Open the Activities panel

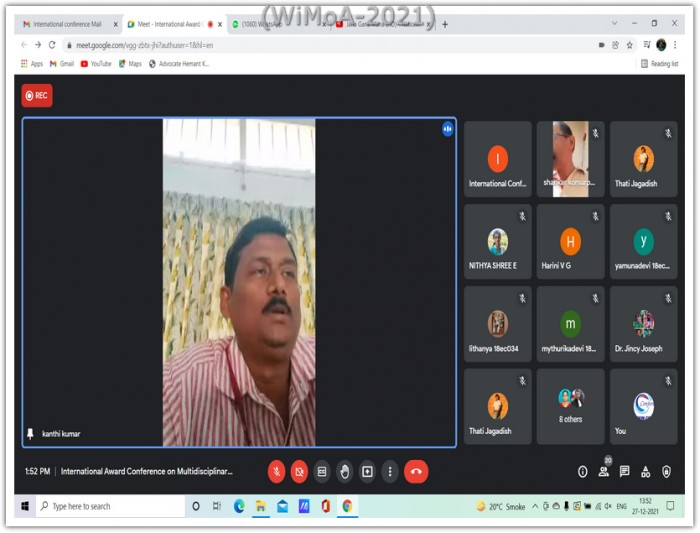tap(646, 472)
